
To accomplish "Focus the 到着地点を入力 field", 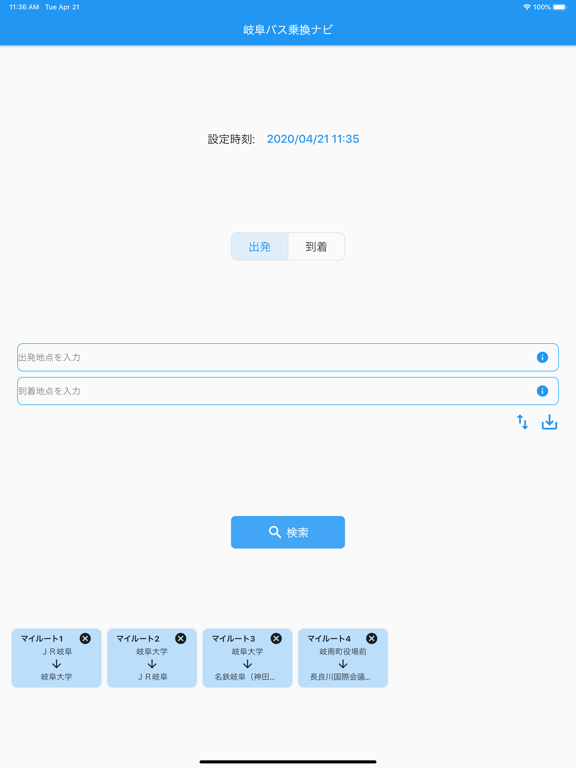I will tap(288, 391).
